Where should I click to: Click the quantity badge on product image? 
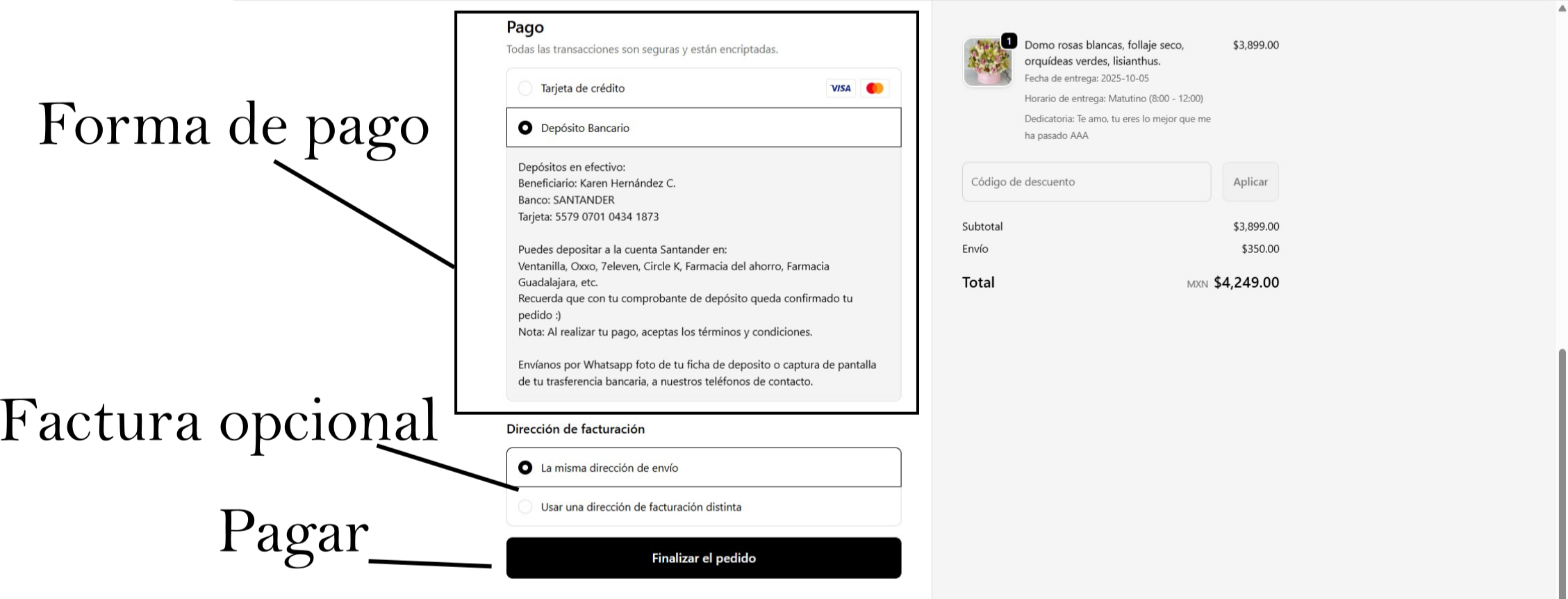coord(1009,41)
